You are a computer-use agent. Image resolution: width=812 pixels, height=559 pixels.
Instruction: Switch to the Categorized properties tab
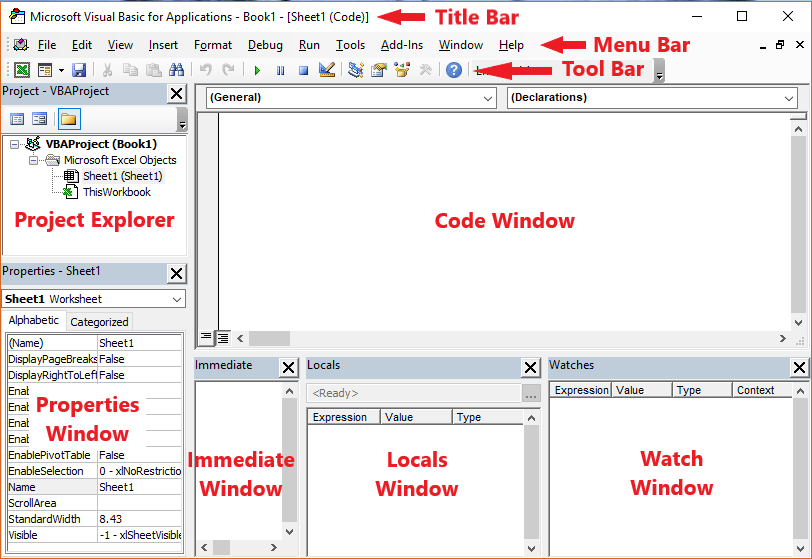point(99,322)
